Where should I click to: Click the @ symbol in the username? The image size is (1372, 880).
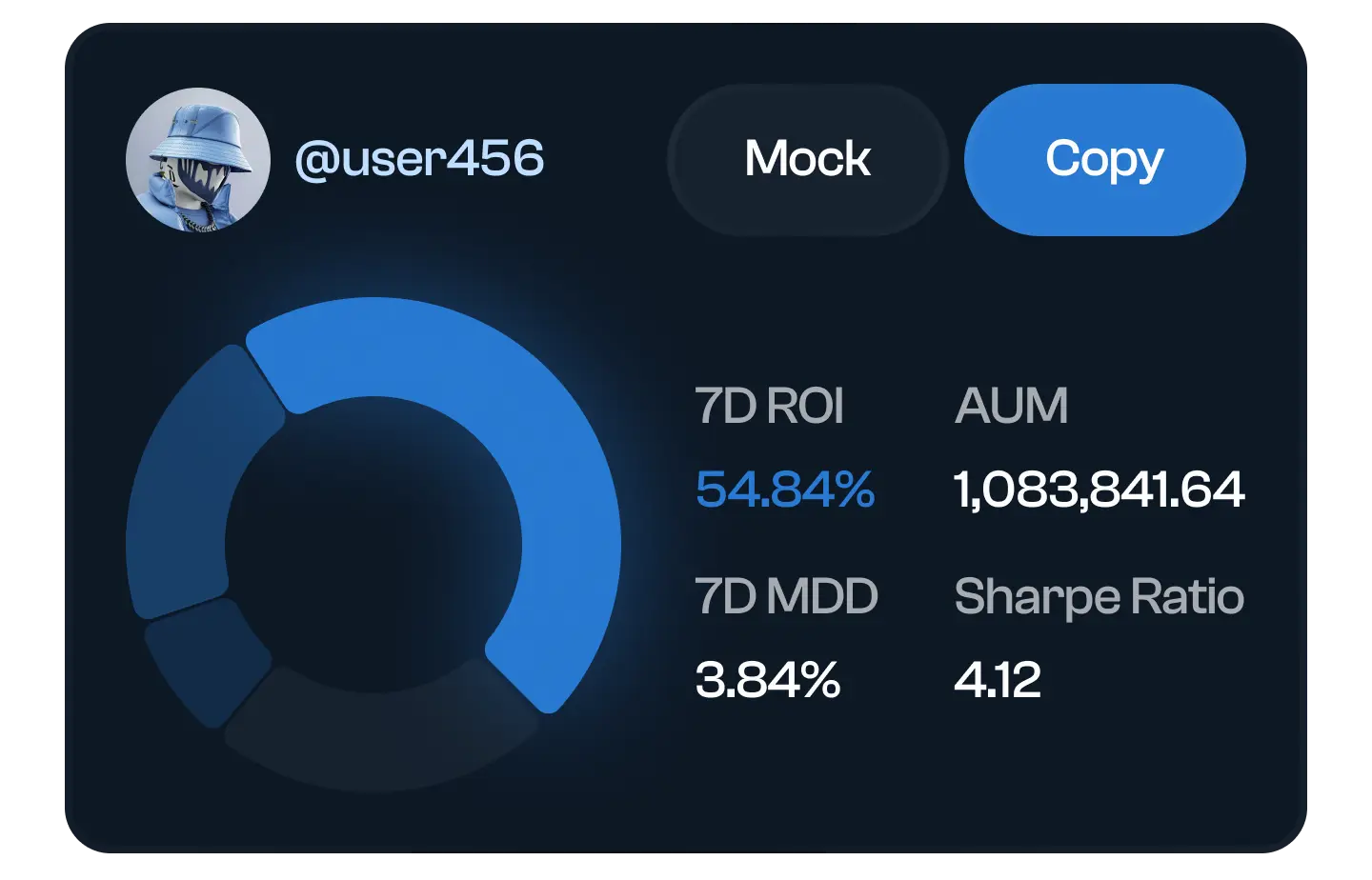click(x=316, y=160)
